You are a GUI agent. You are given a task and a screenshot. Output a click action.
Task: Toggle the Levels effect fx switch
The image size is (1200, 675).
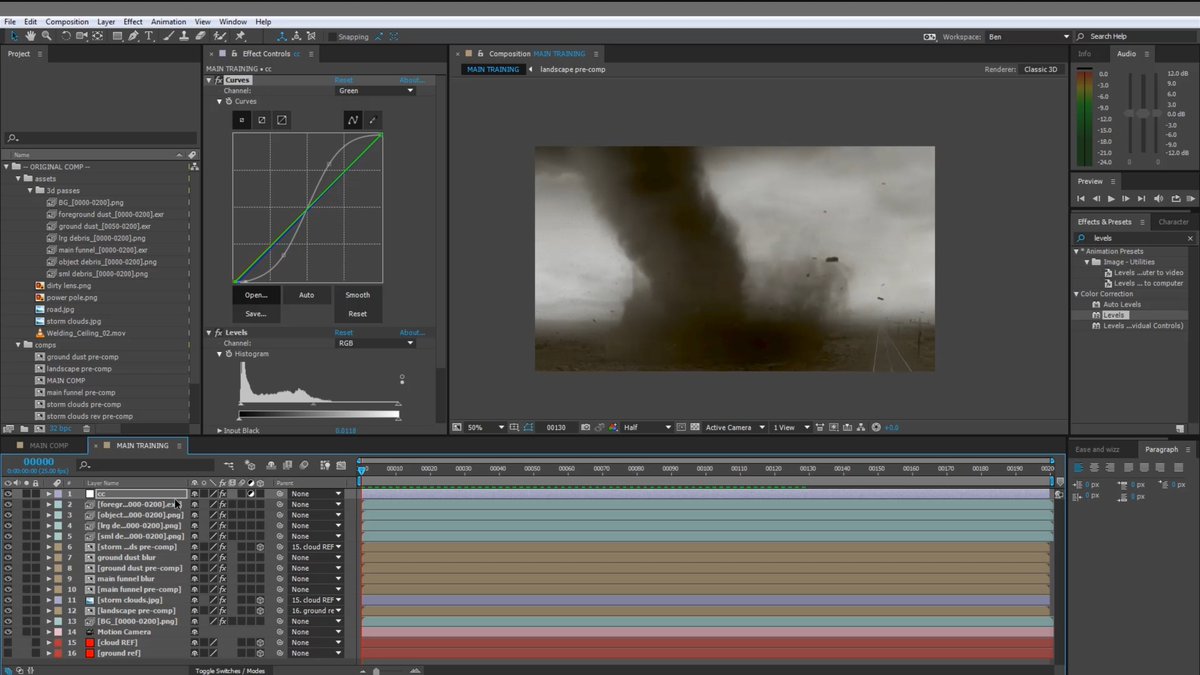click(219, 332)
